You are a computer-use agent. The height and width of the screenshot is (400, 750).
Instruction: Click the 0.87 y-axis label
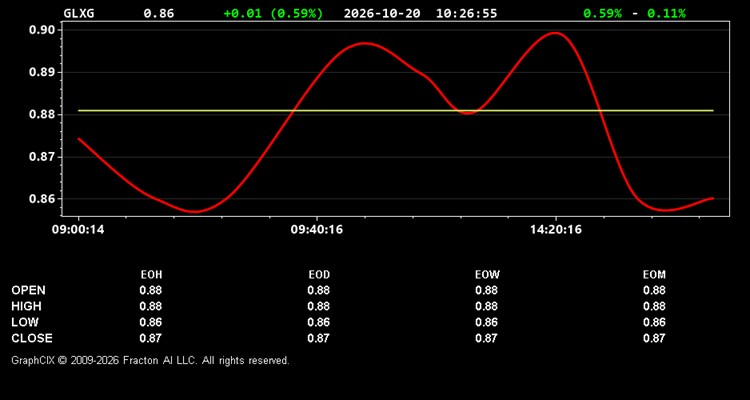click(43, 156)
